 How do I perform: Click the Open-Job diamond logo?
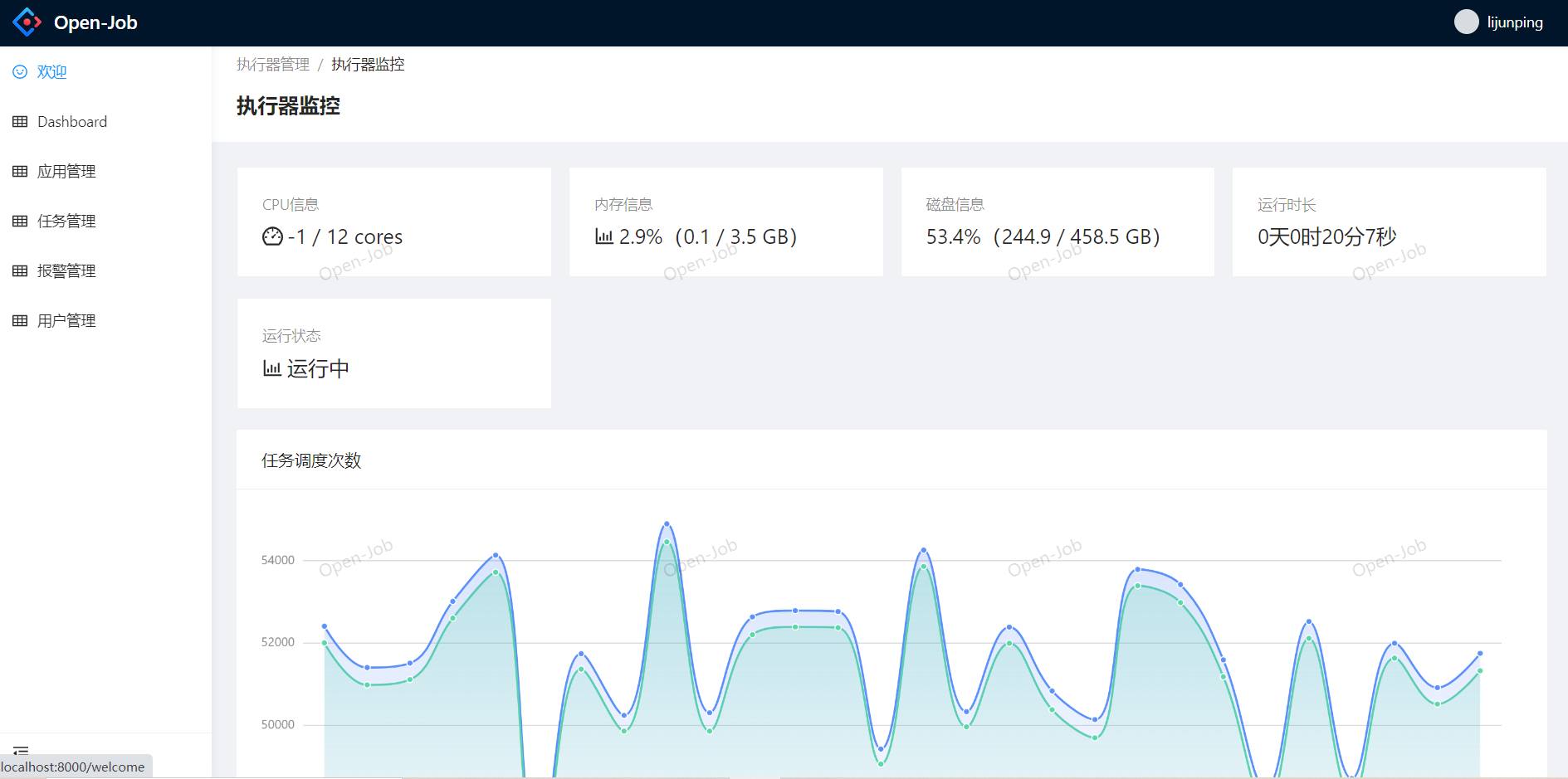(27, 22)
